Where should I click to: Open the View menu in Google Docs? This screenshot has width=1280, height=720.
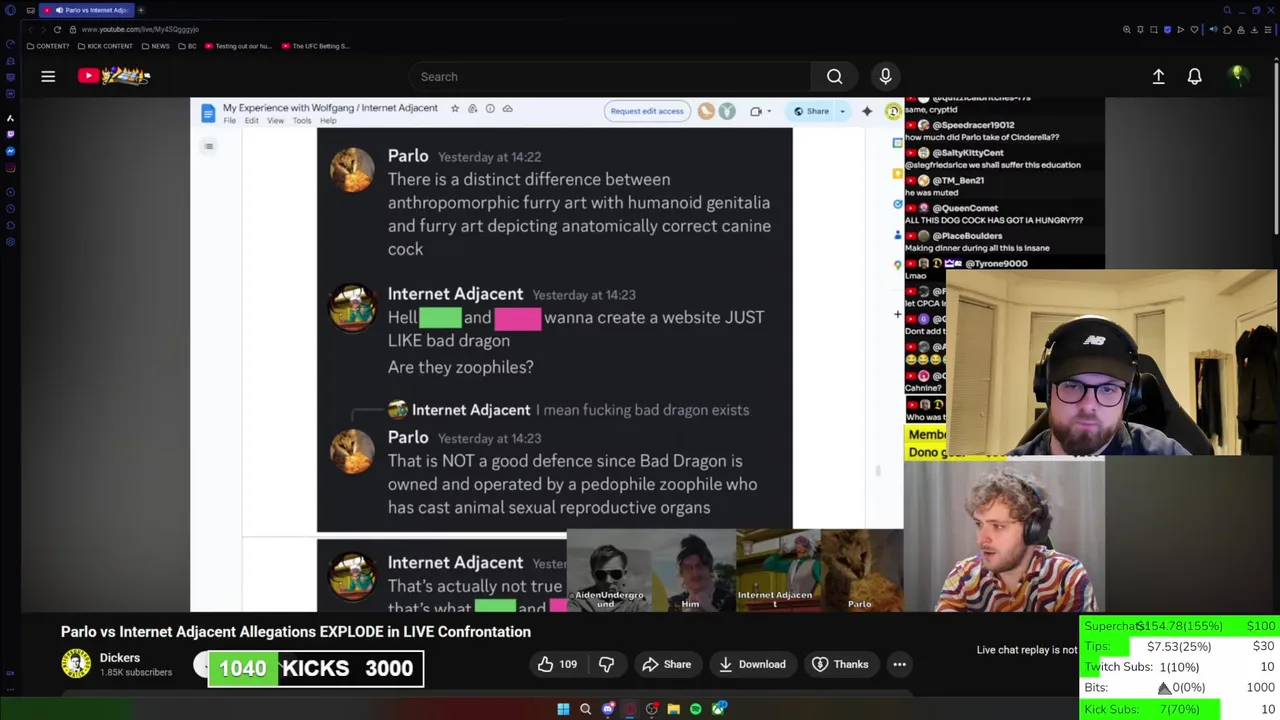[275, 121]
